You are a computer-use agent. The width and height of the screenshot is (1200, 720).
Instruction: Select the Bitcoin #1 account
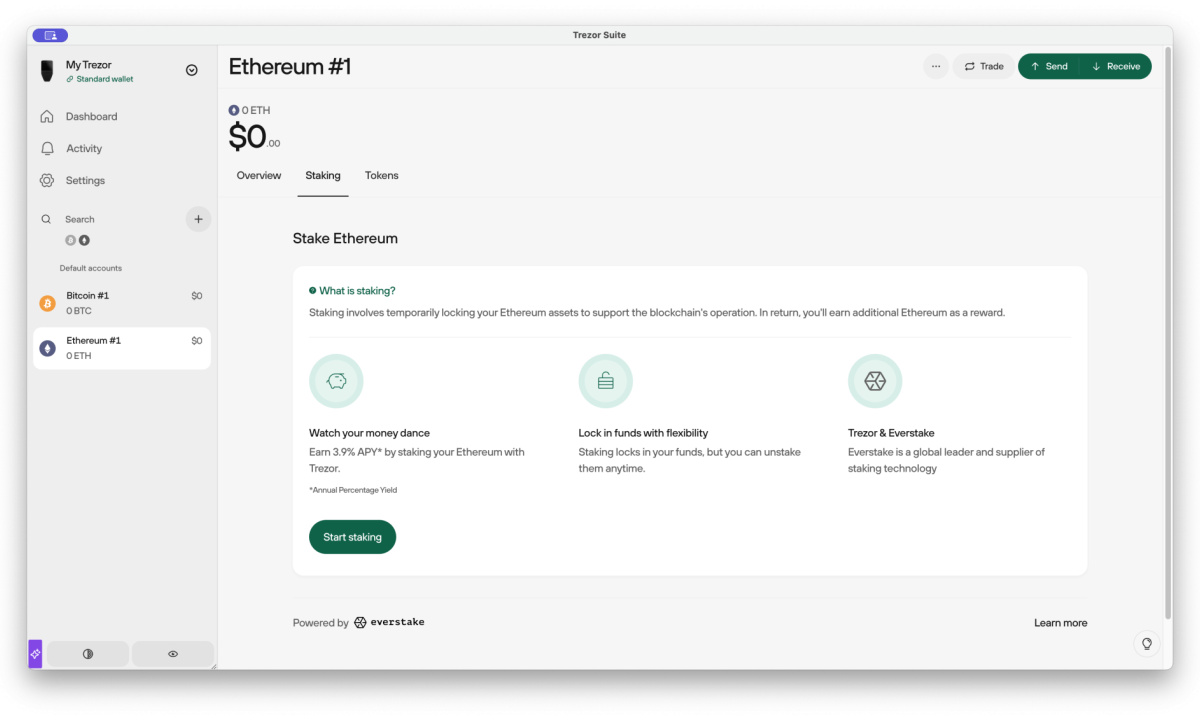point(122,303)
